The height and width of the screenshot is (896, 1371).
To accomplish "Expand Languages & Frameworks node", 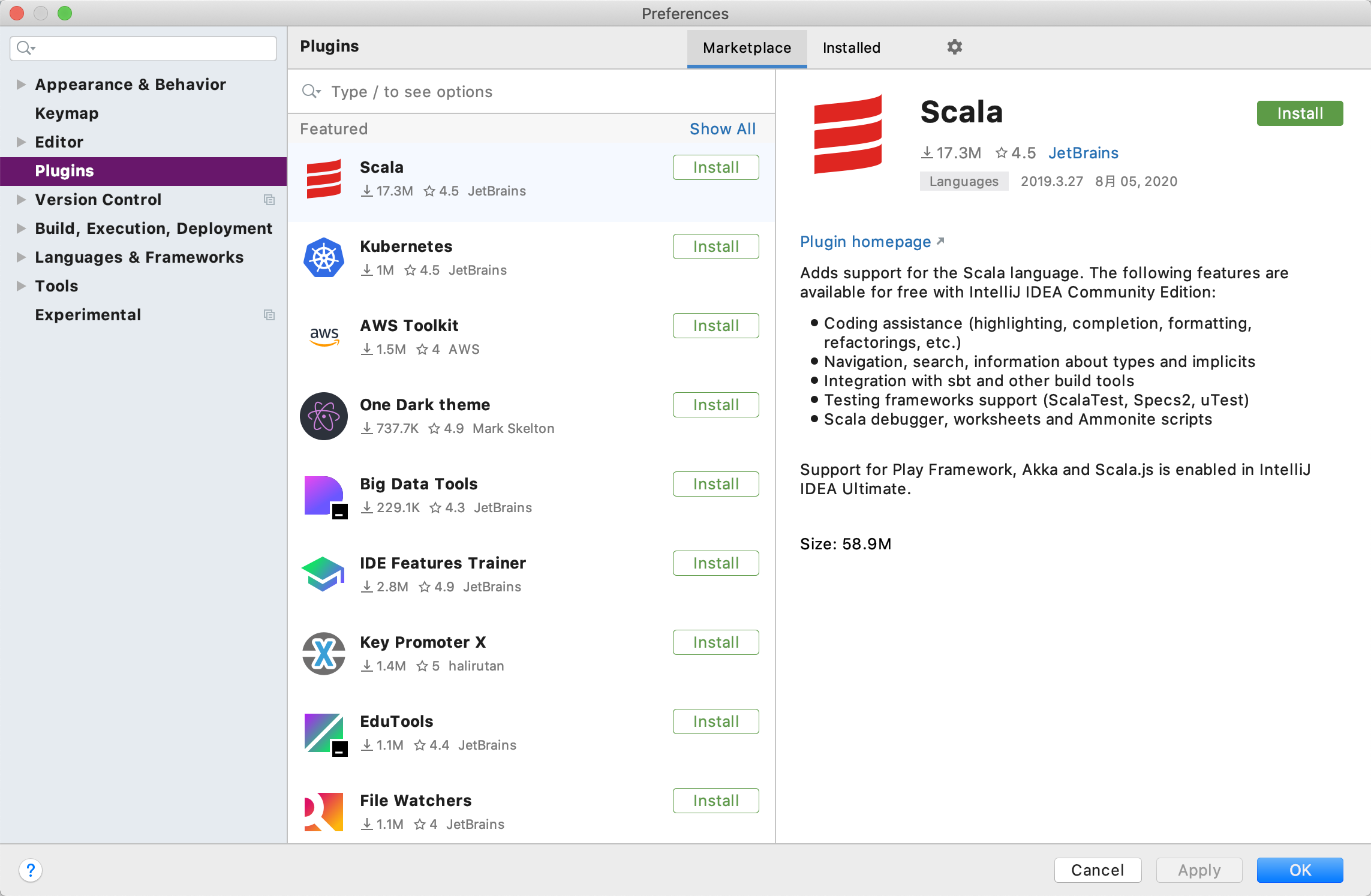I will point(21,257).
